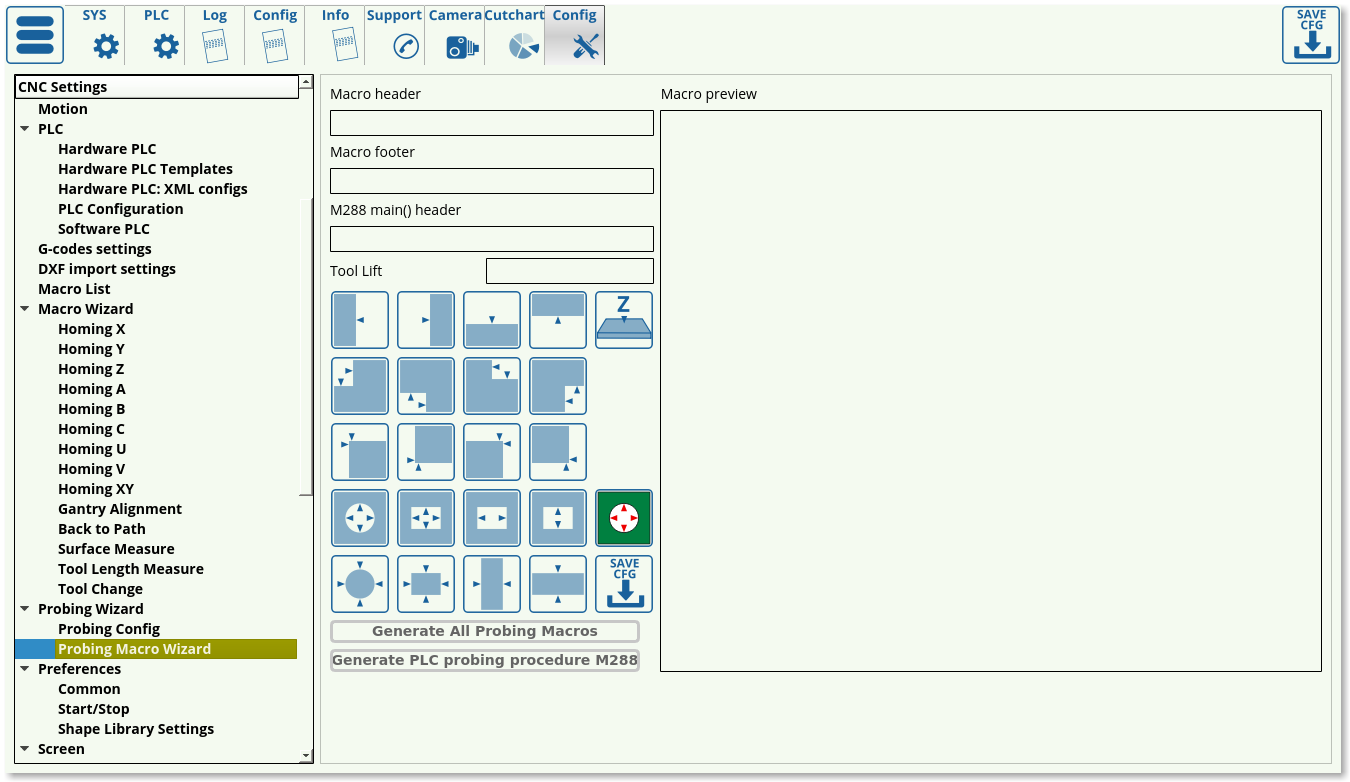
Task: Collapse the Preferences tree node
Action: tap(25, 669)
